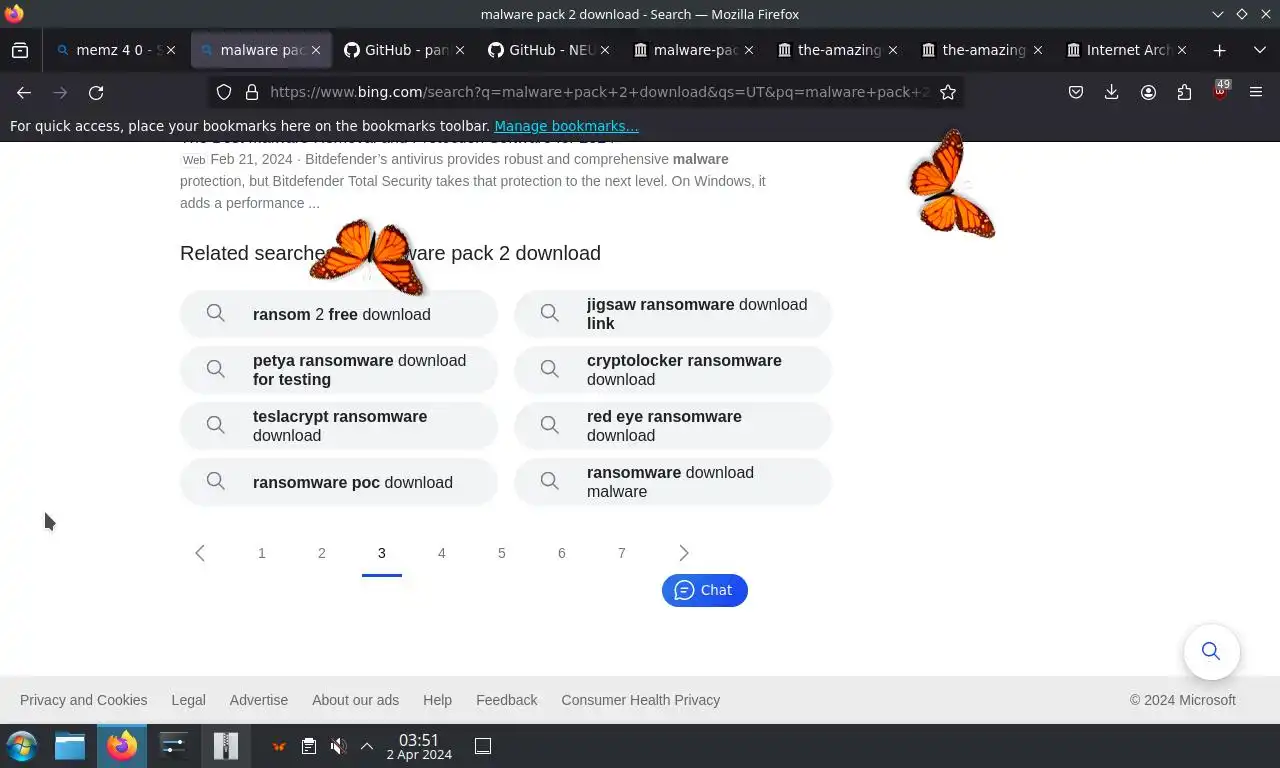Show desktop button beside clock

(x=483, y=746)
